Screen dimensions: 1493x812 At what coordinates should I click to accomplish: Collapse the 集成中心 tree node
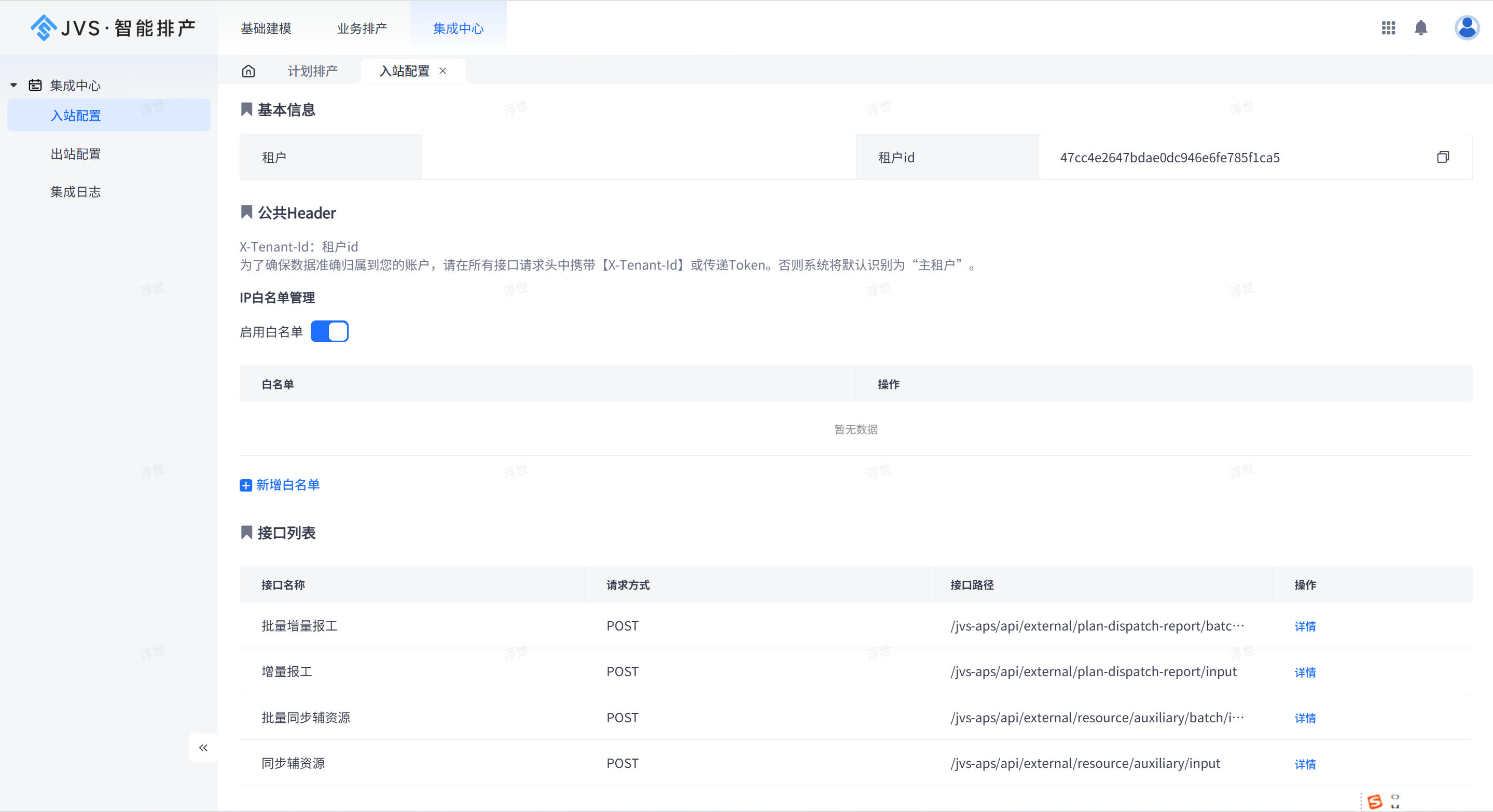pyautogui.click(x=14, y=86)
